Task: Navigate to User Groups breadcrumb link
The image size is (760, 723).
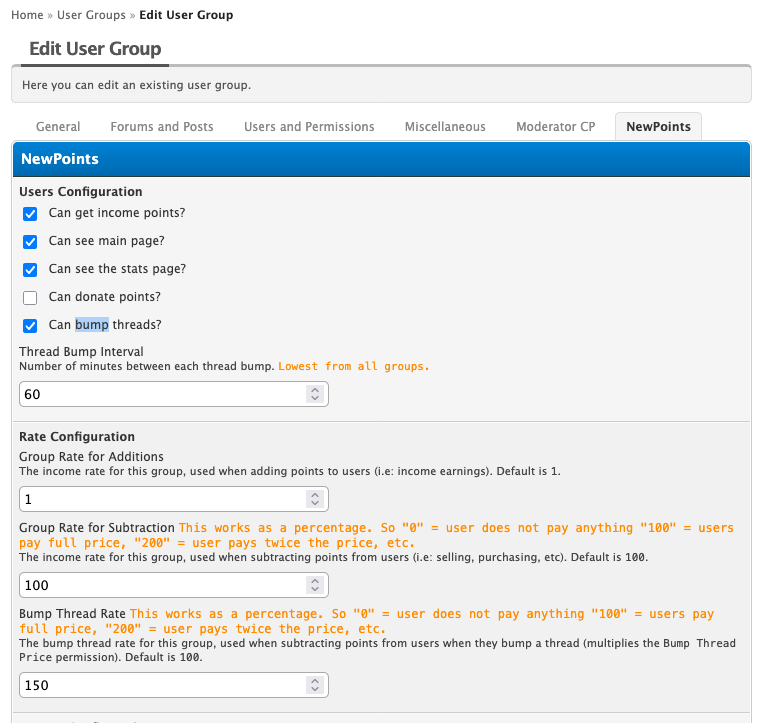Action: click(91, 15)
